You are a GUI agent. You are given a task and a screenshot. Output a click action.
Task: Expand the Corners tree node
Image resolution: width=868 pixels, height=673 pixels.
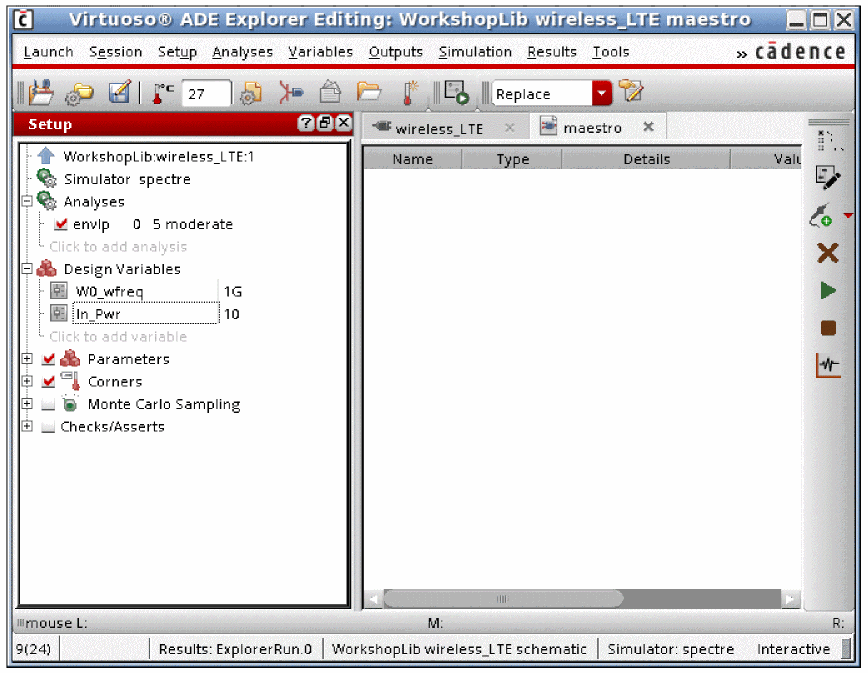click(x=27, y=381)
